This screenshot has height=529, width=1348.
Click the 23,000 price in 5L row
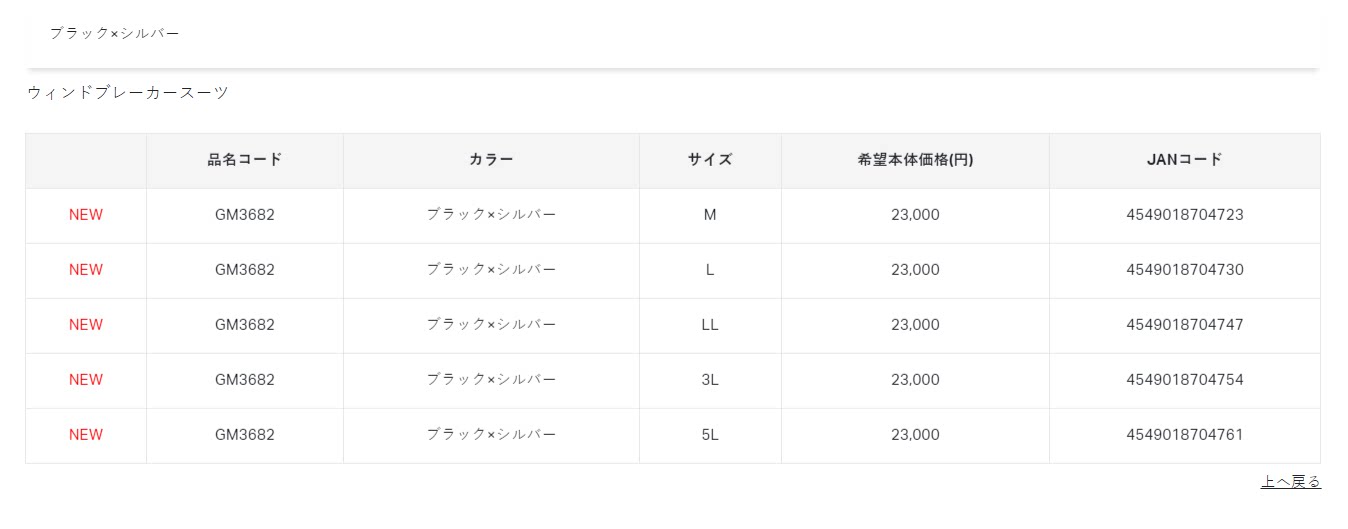click(915, 434)
